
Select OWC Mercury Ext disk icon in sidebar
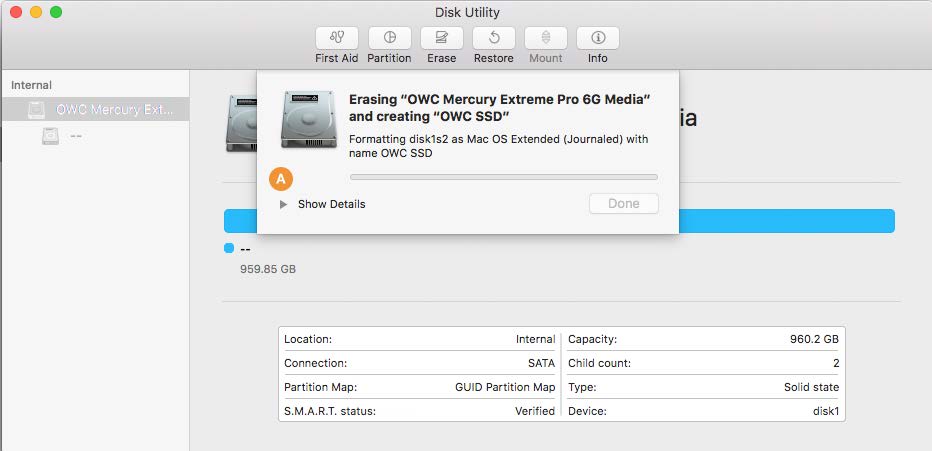pos(37,110)
